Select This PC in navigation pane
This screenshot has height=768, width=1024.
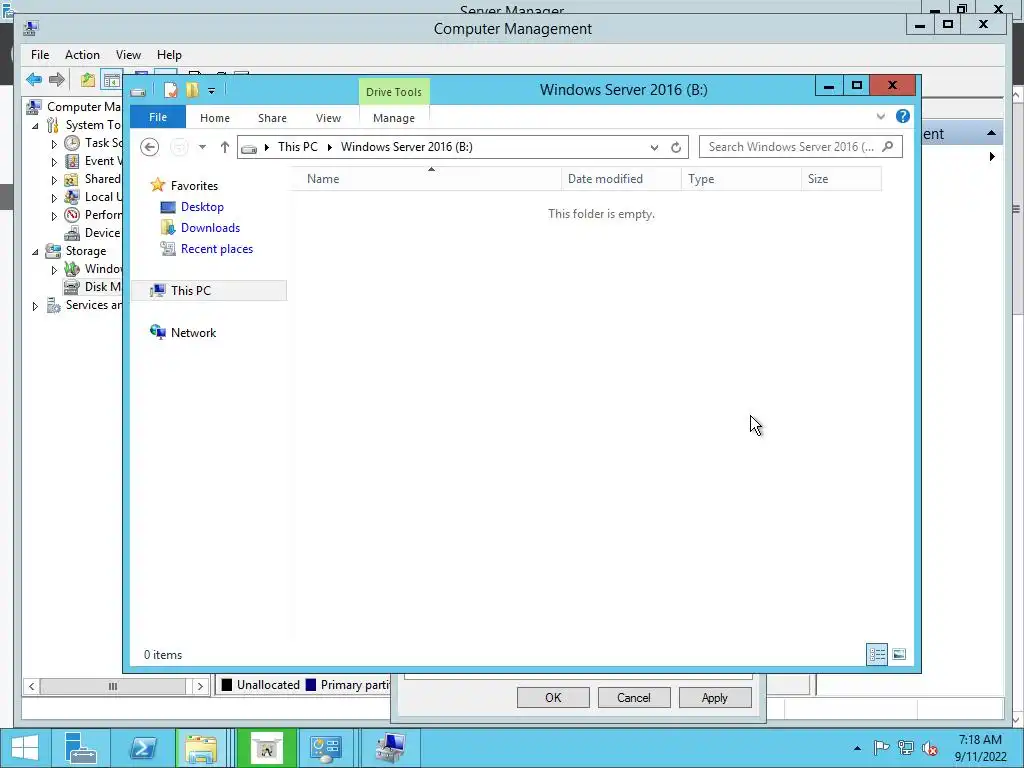(x=209, y=291)
